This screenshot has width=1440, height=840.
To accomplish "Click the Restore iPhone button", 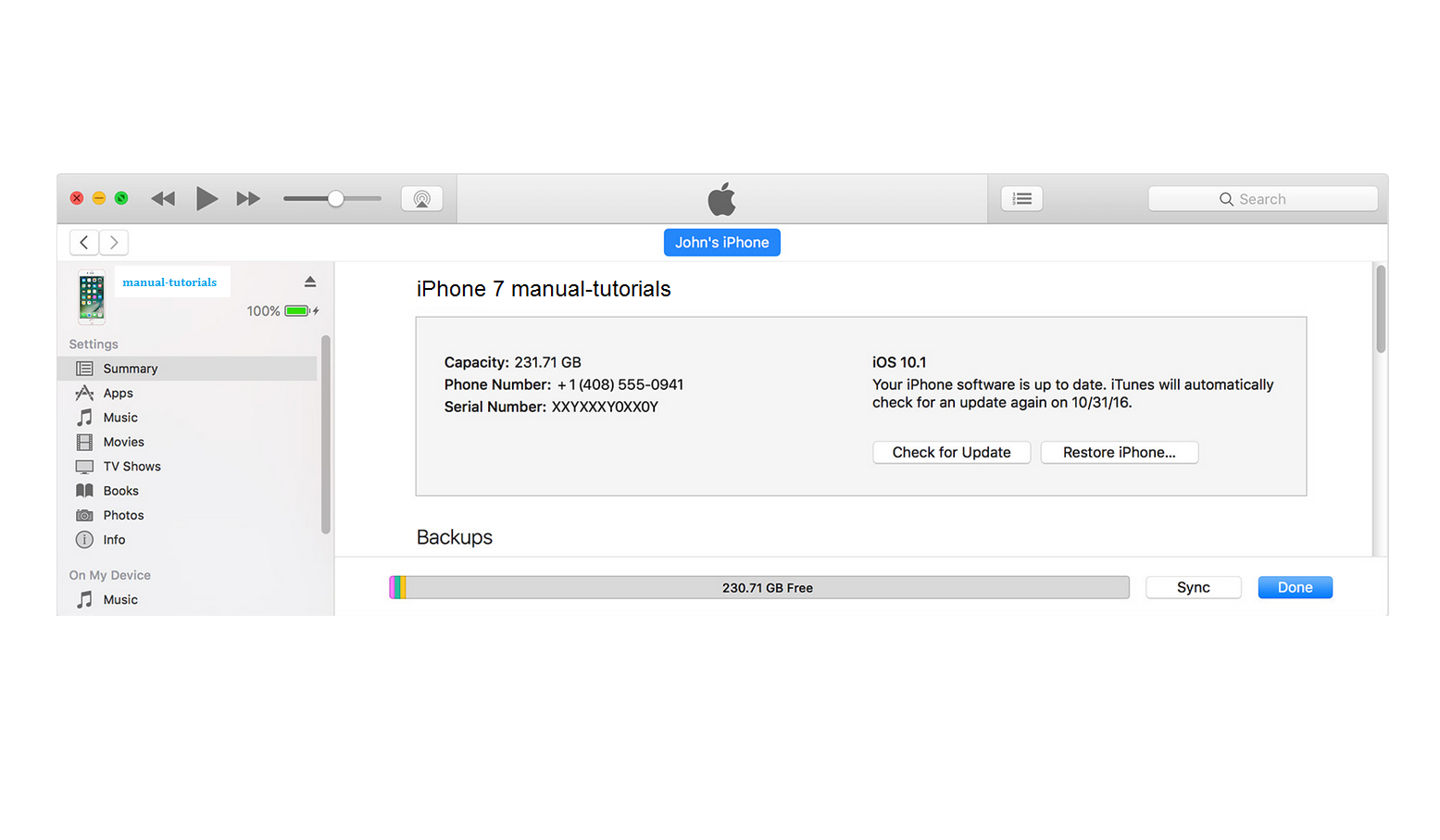I will pos(1120,452).
